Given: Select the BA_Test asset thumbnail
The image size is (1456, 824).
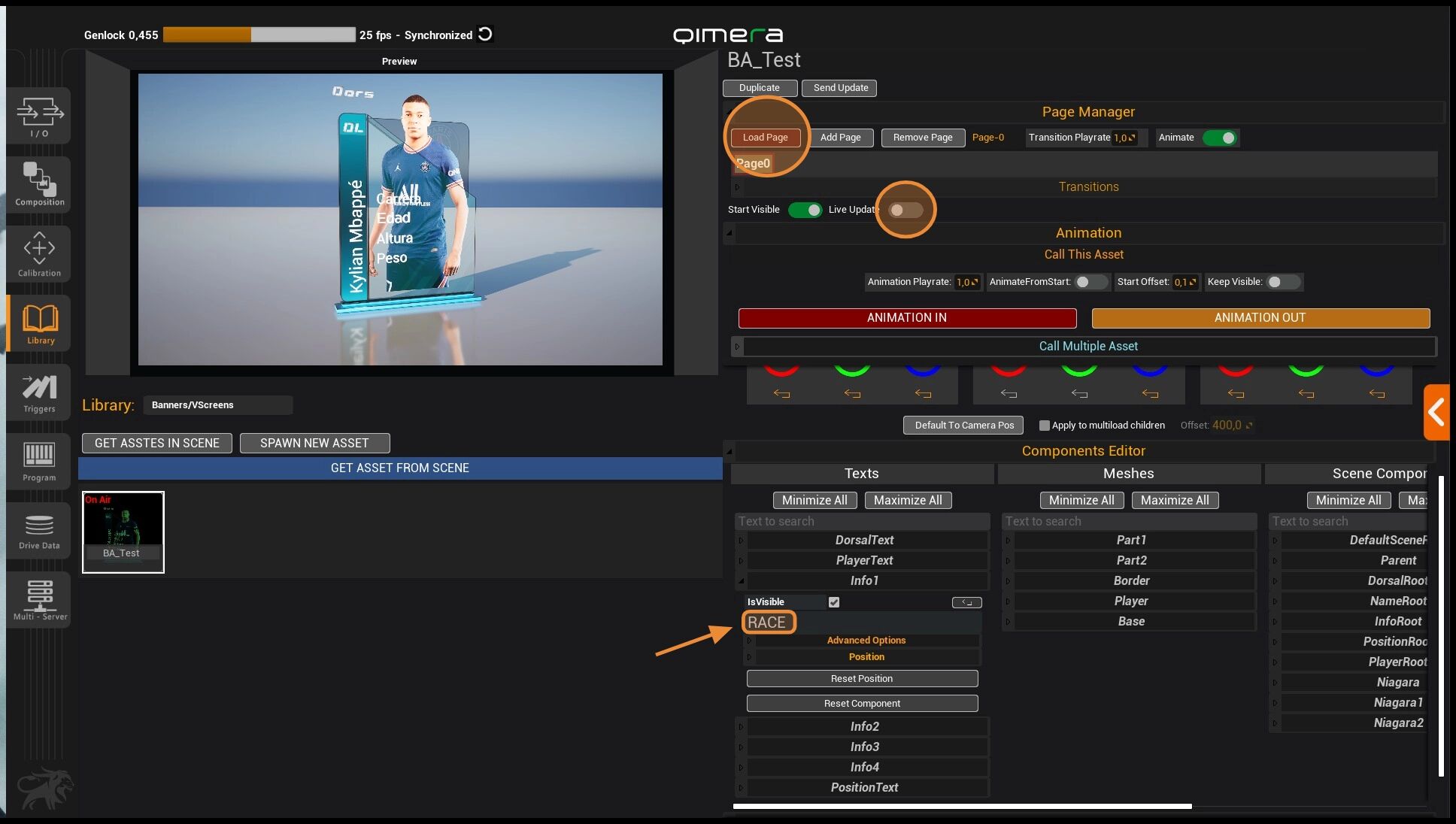Looking at the screenshot, I should pyautogui.click(x=123, y=532).
